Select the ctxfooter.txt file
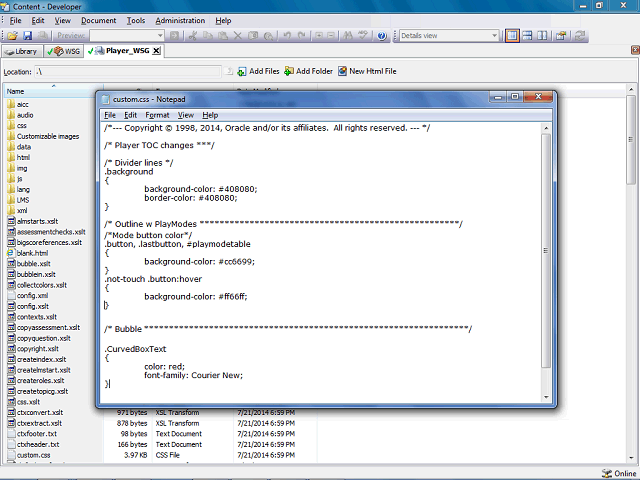The width and height of the screenshot is (640, 480). pos(32,433)
